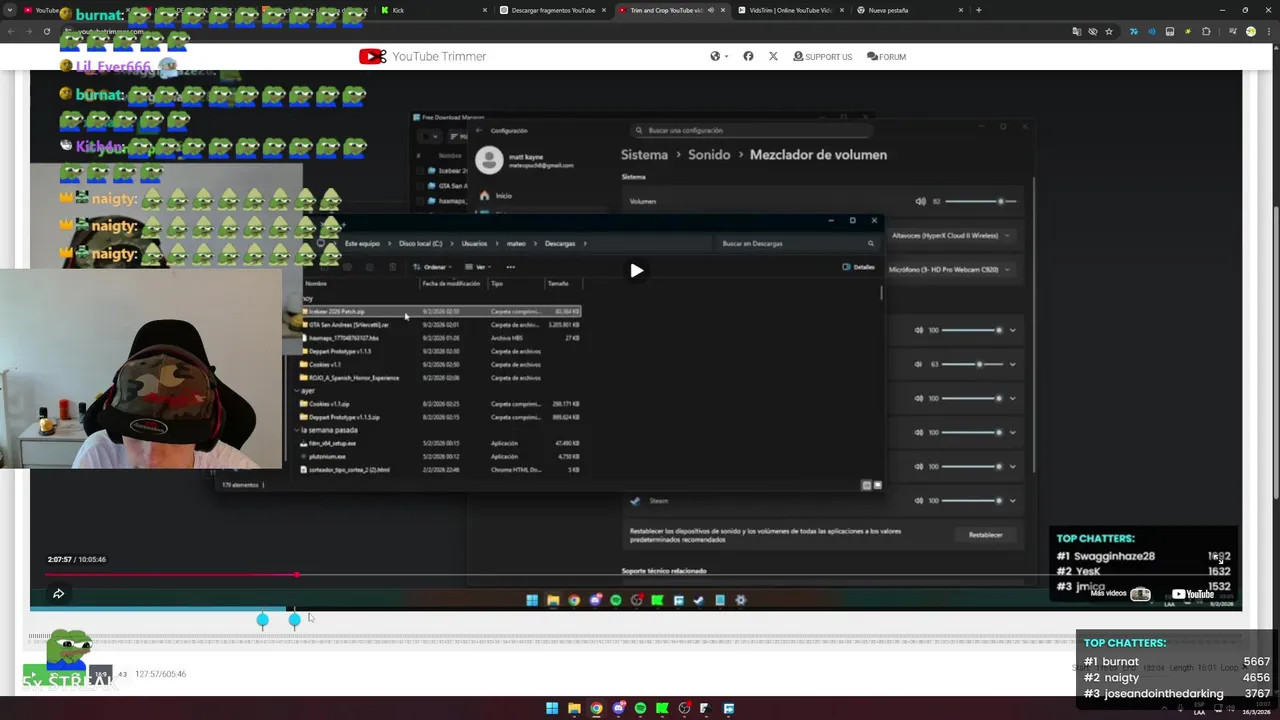Play the embedded YouTube video
1280x720 pixels.
click(636, 270)
